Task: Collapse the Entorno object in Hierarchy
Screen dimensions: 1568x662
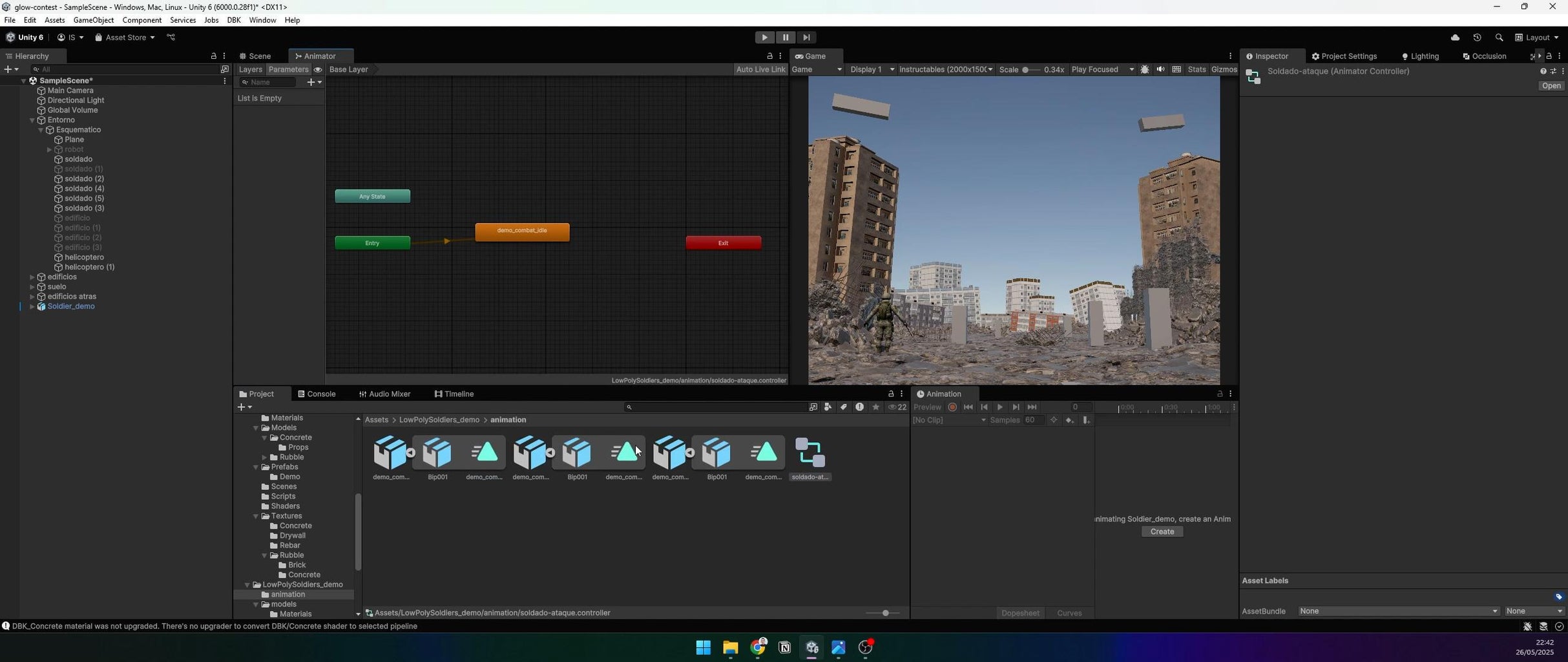Action: coord(32,120)
